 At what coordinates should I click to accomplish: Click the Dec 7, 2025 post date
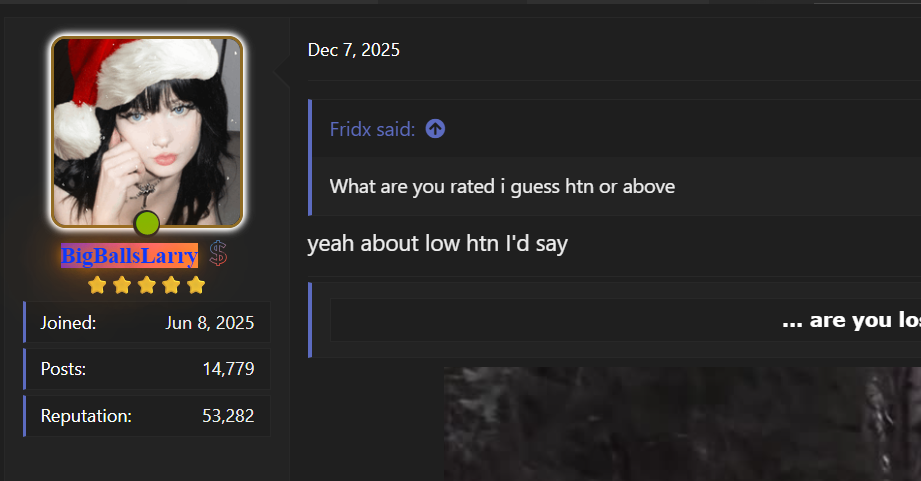coord(354,50)
